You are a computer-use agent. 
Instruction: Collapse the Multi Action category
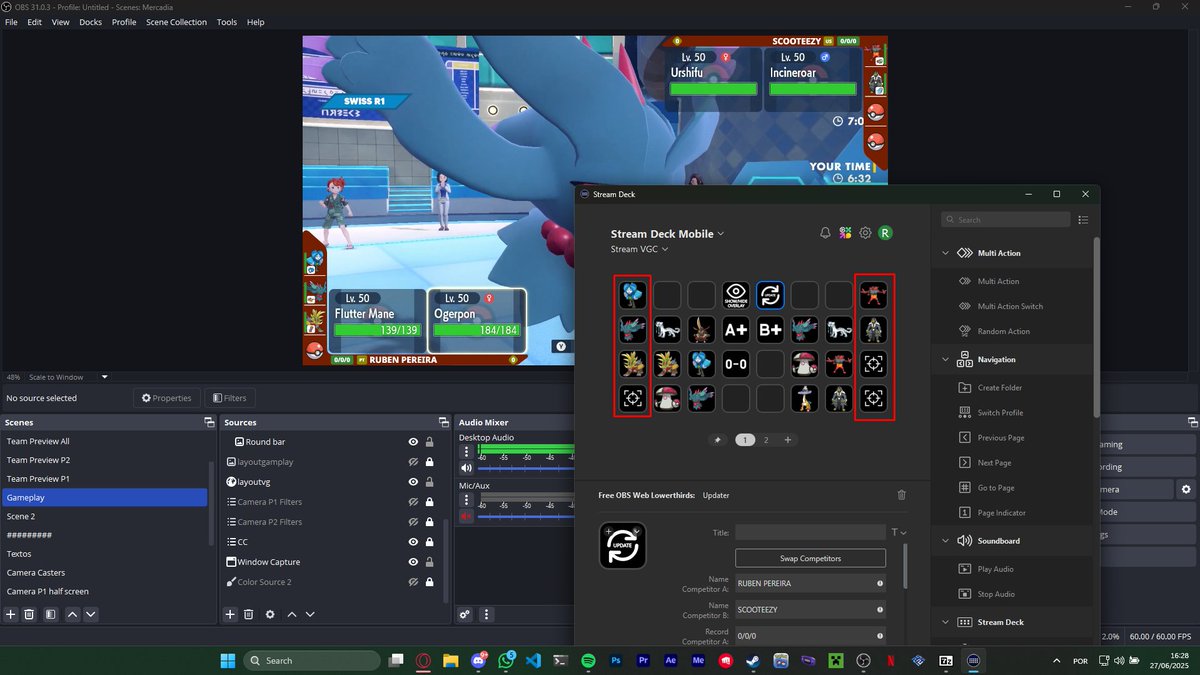(946, 253)
